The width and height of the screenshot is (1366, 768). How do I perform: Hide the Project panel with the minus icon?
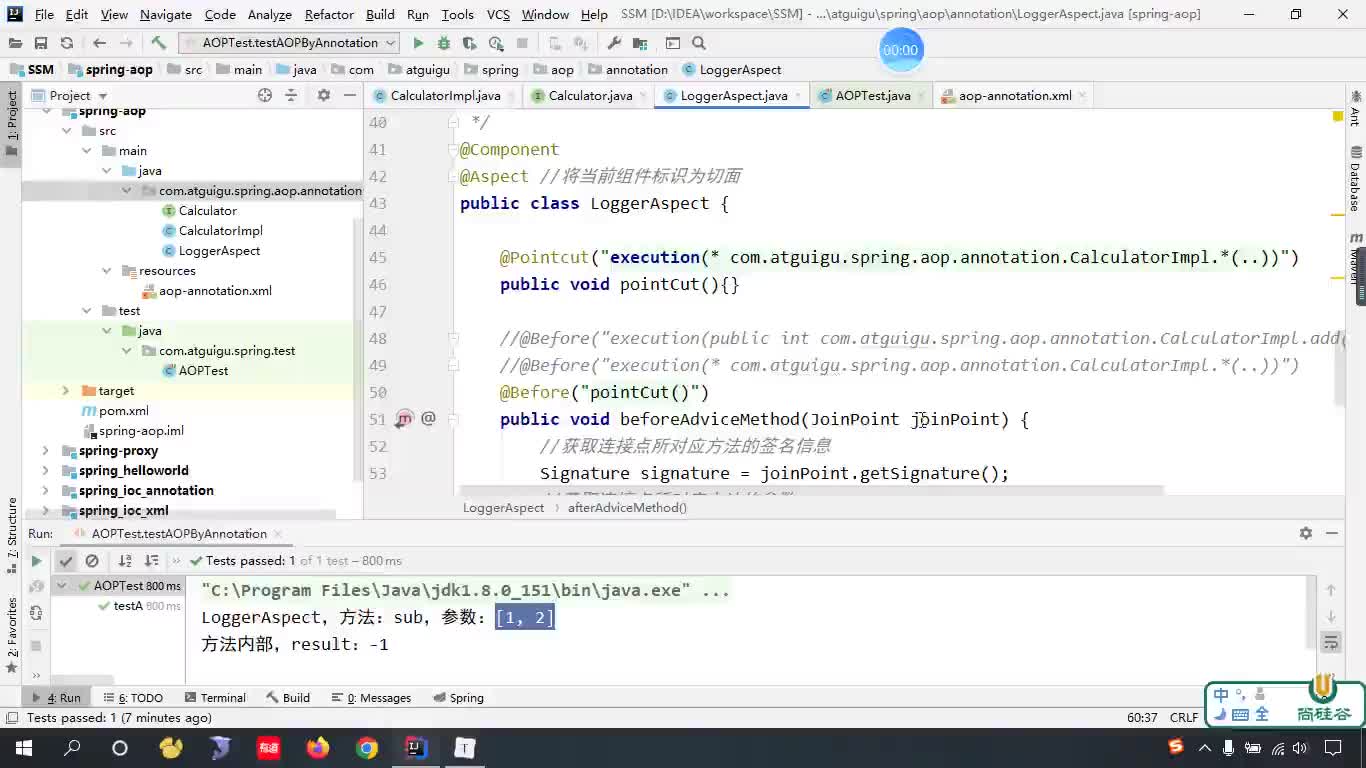349,95
